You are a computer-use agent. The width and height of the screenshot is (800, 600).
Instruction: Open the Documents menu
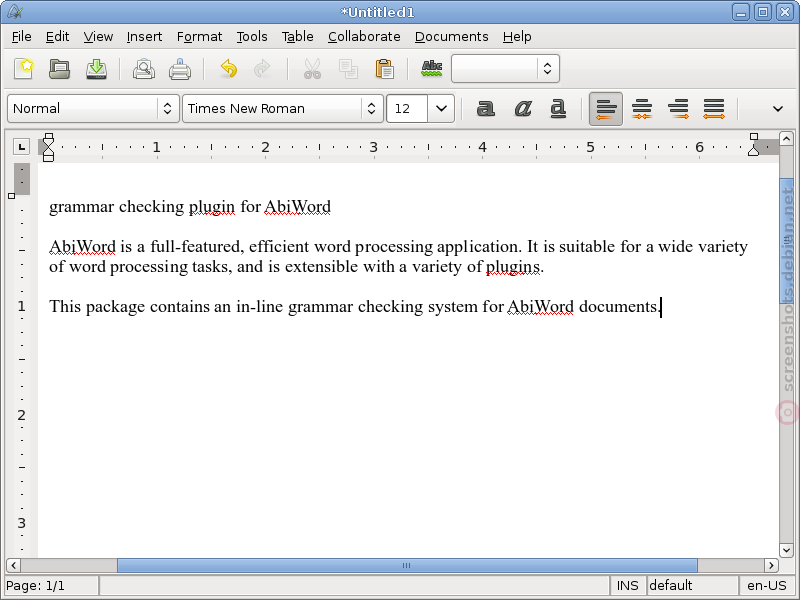tap(452, 37)
